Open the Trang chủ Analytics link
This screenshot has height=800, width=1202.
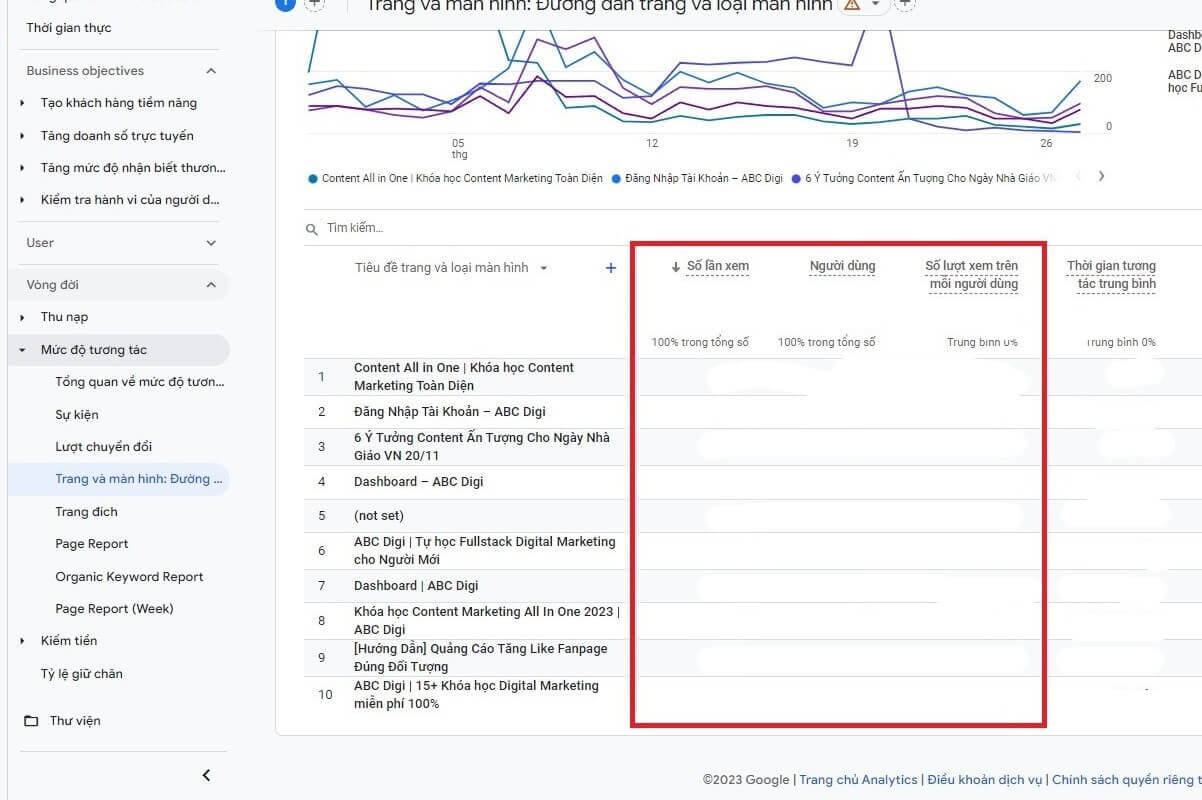coord(858,780)
